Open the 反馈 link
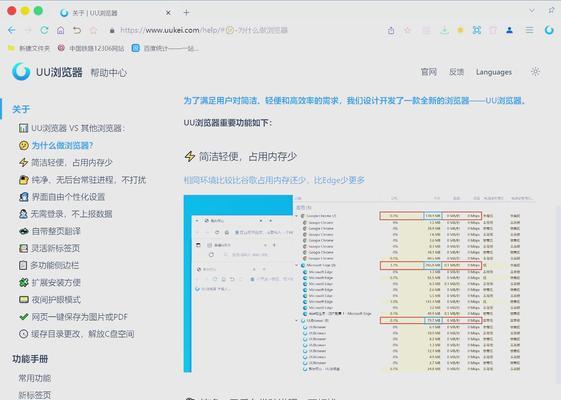Screen dimensions: 561x400 [457, 72]
